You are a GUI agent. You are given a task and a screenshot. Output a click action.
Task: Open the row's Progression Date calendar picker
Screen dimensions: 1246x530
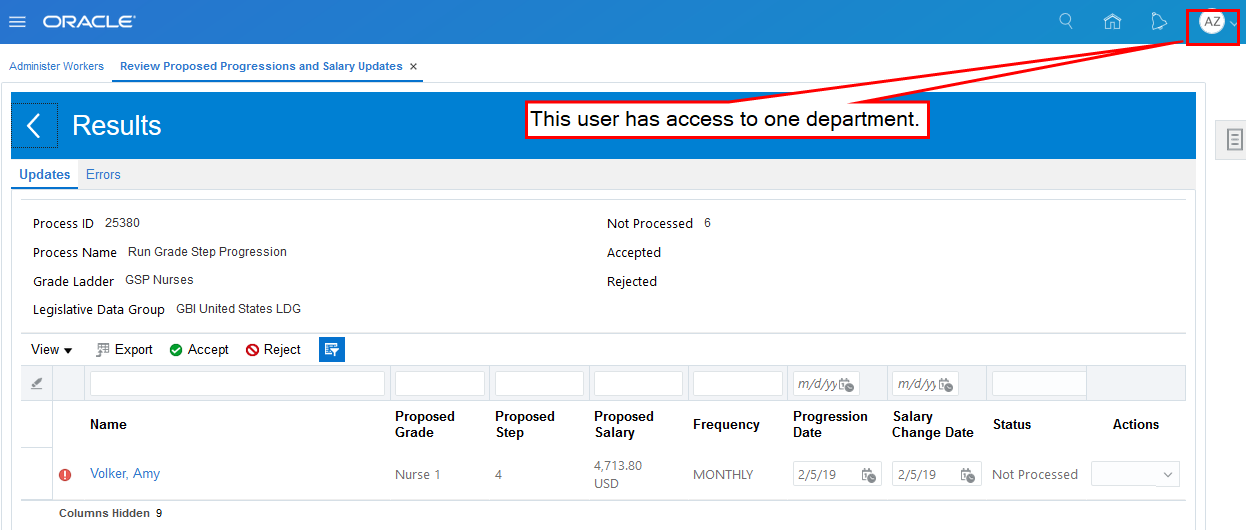869,475
